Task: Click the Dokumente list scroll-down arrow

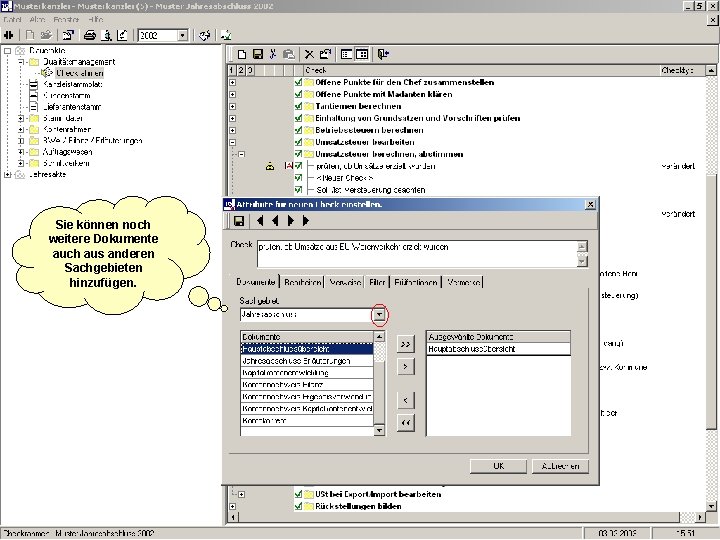Action: pos(379,430)
